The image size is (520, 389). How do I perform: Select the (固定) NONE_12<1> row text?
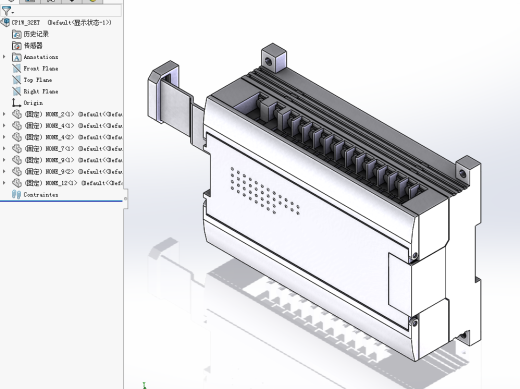tap(74, 183)
